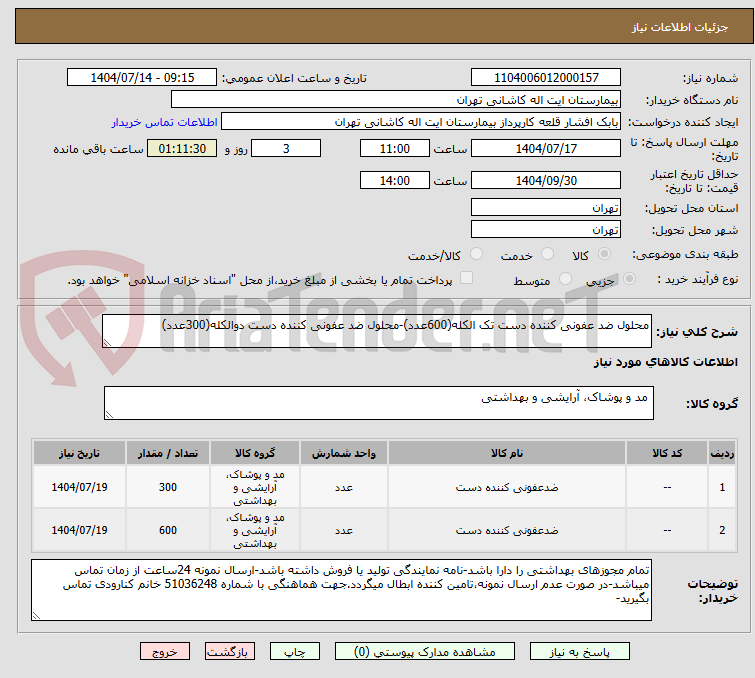Click the buyer notes text box

point(342,590)
